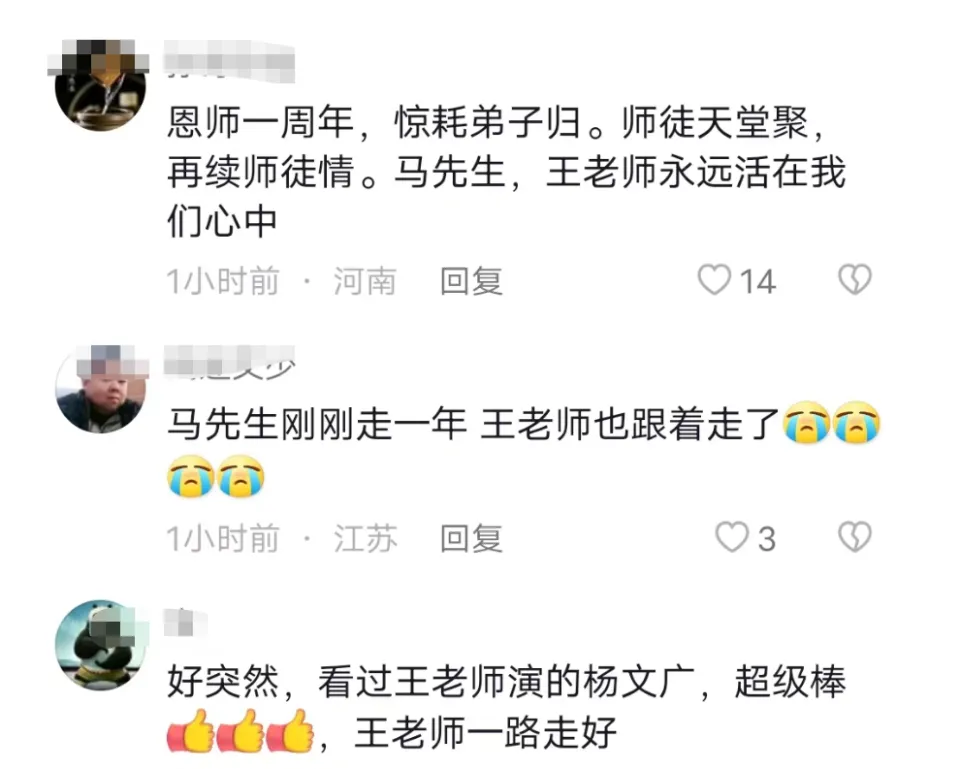Dislike the Henan comment with the broken heart
960x769 pixels.
point(855,280)
